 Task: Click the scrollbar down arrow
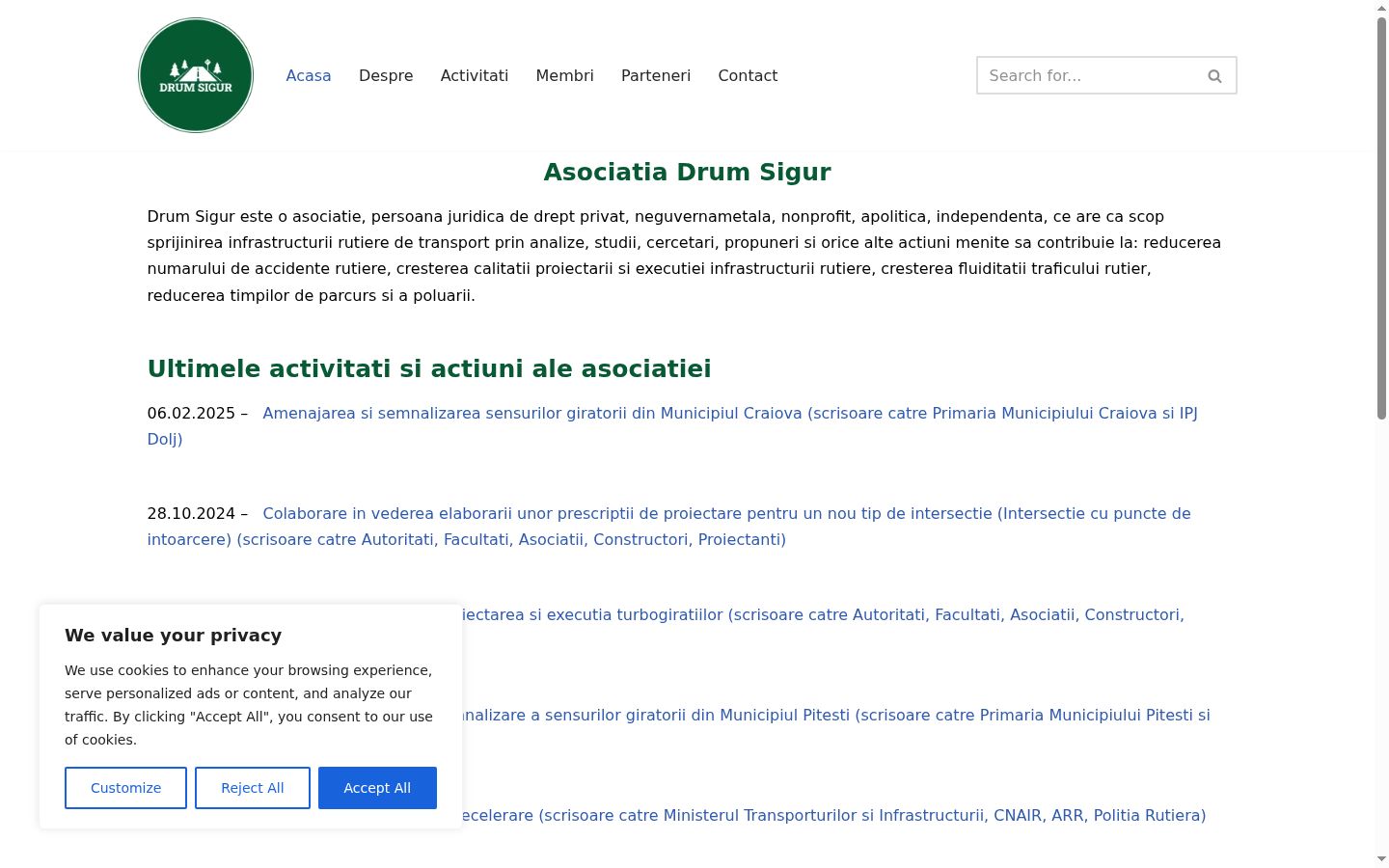tap(1381, 858)
